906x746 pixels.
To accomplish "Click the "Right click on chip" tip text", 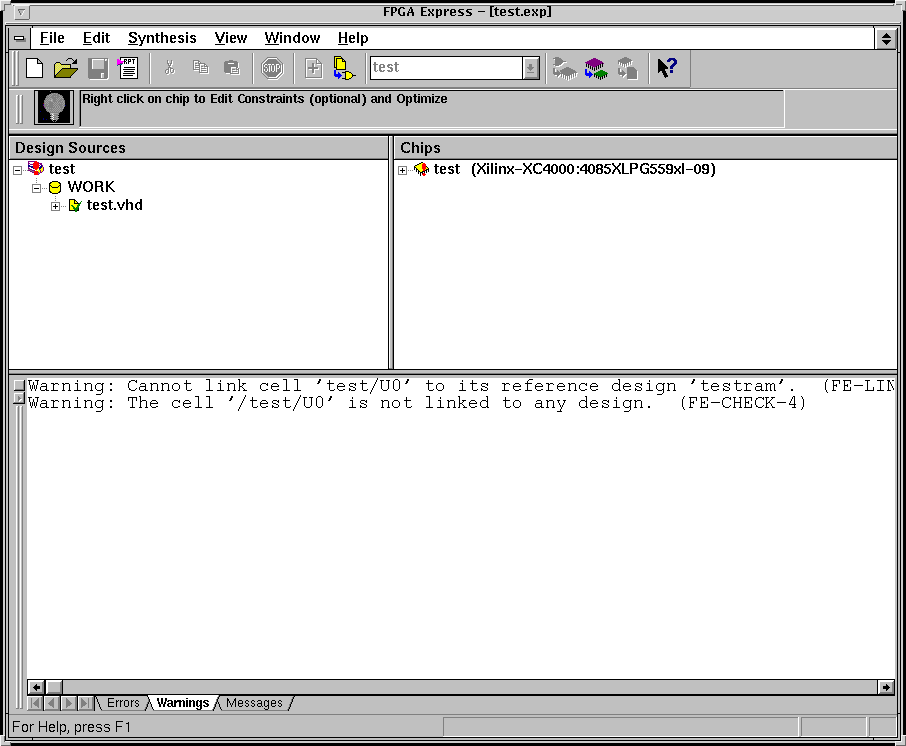I will tap(265, 99).
